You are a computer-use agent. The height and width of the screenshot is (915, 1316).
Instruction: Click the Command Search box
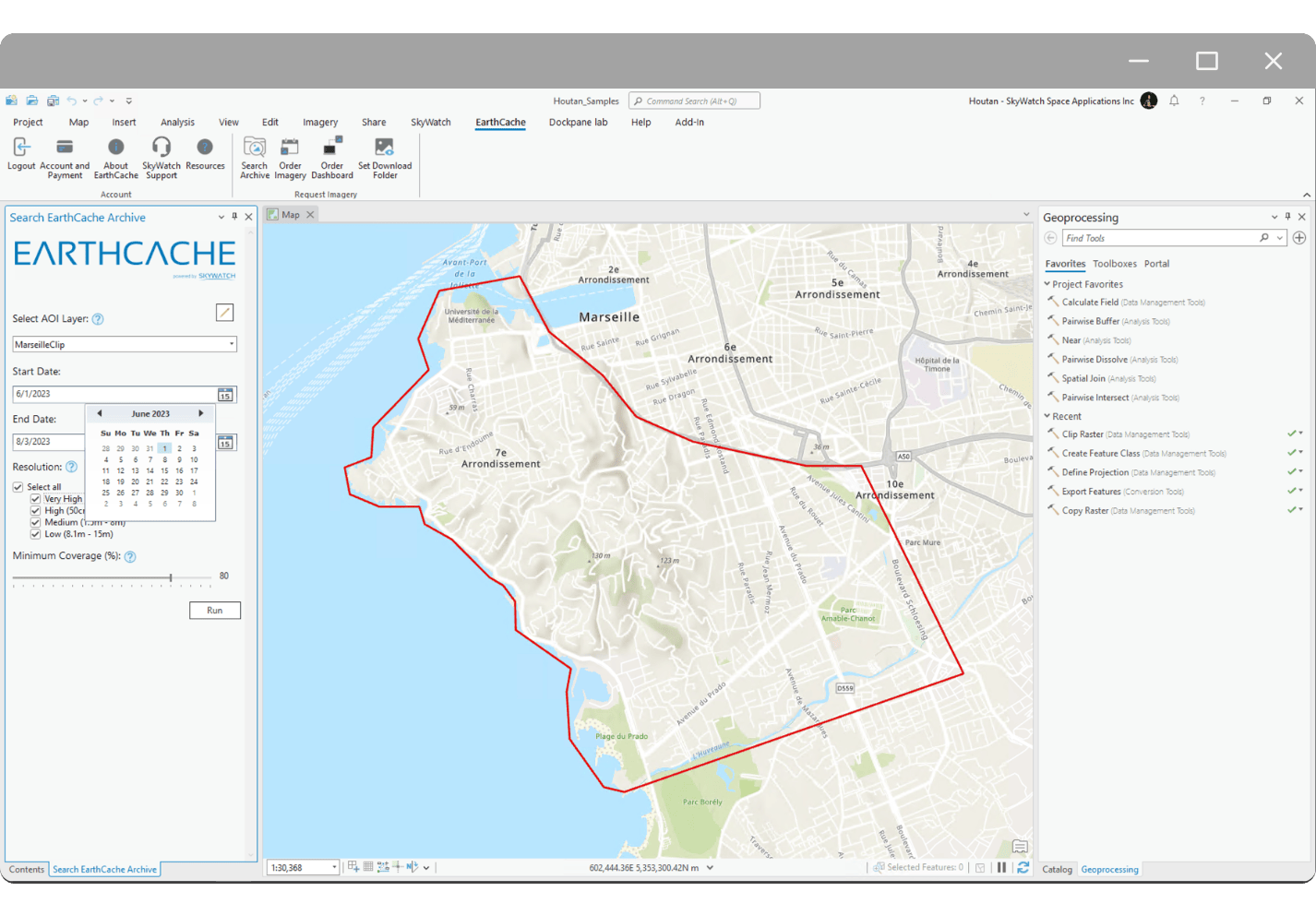pos(694,101)
